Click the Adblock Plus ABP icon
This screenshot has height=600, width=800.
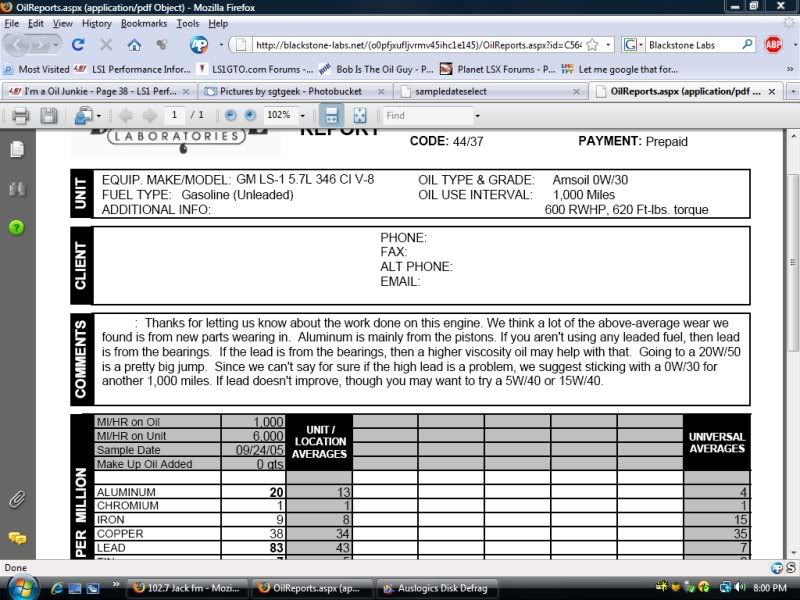[x=773, y=45]
